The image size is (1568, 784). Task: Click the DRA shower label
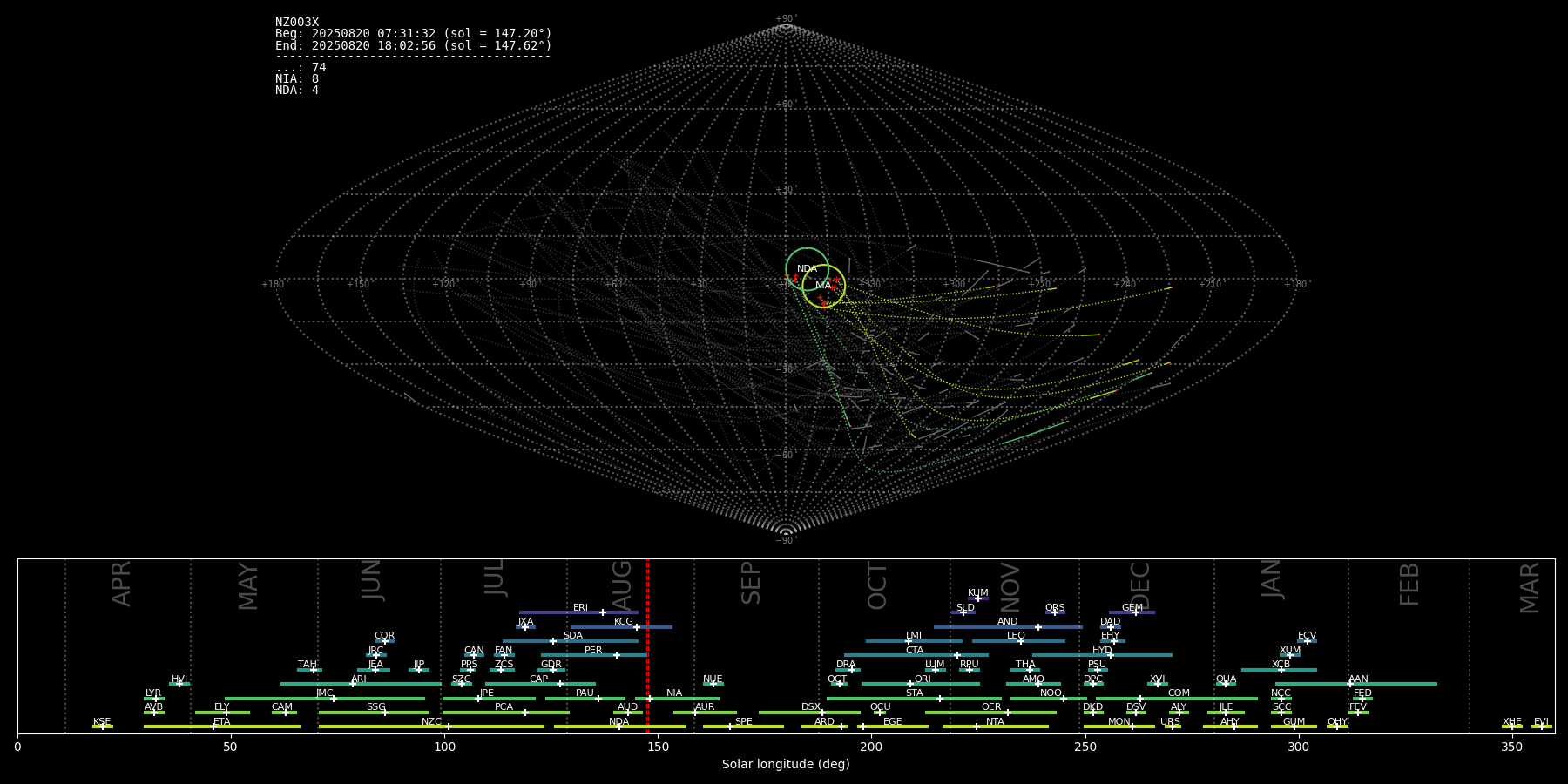[846, 665]
